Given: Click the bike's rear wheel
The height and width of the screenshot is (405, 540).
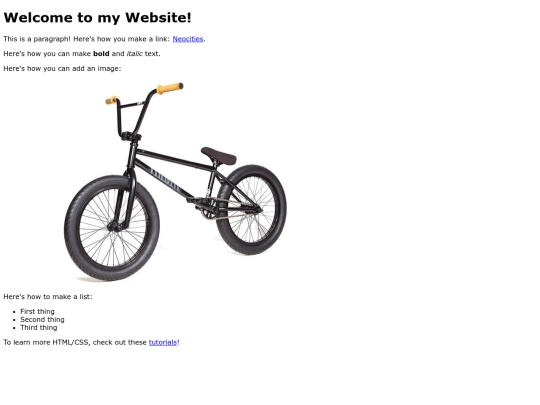Looking at the screenshot, I should coord(251,210).
